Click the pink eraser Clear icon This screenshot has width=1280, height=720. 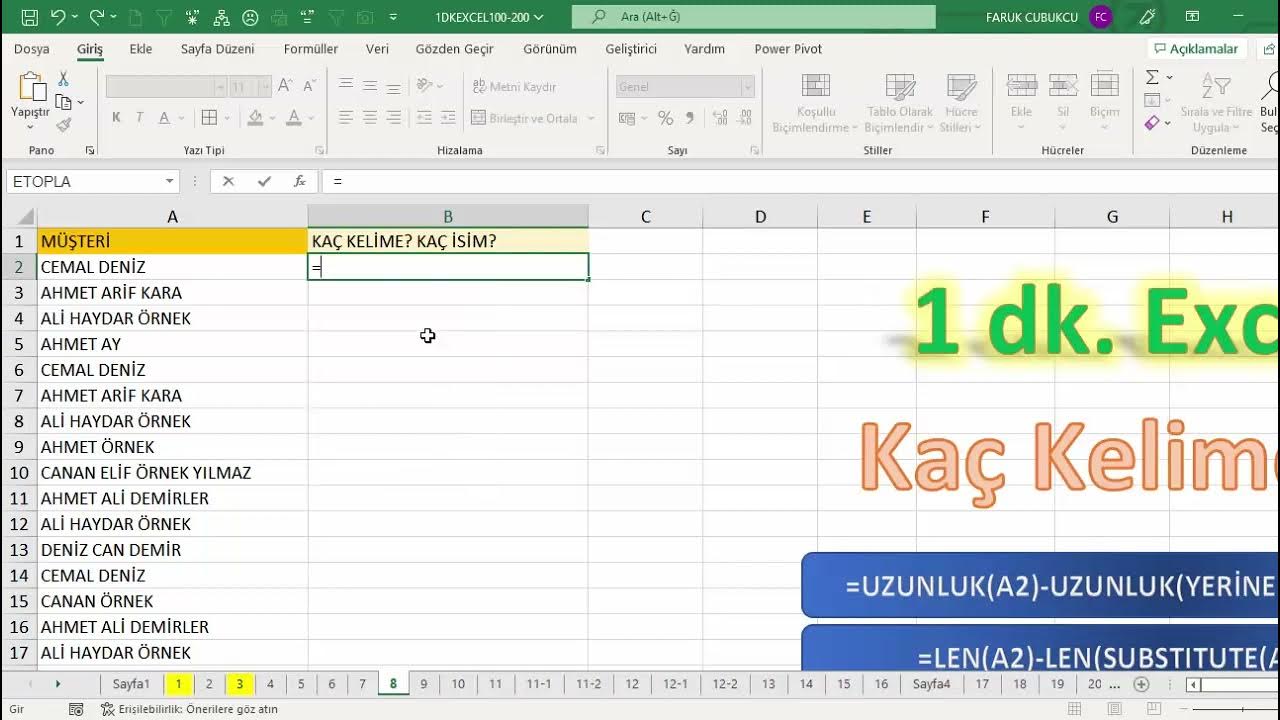pyautogui.click(x=1152, y=123)
